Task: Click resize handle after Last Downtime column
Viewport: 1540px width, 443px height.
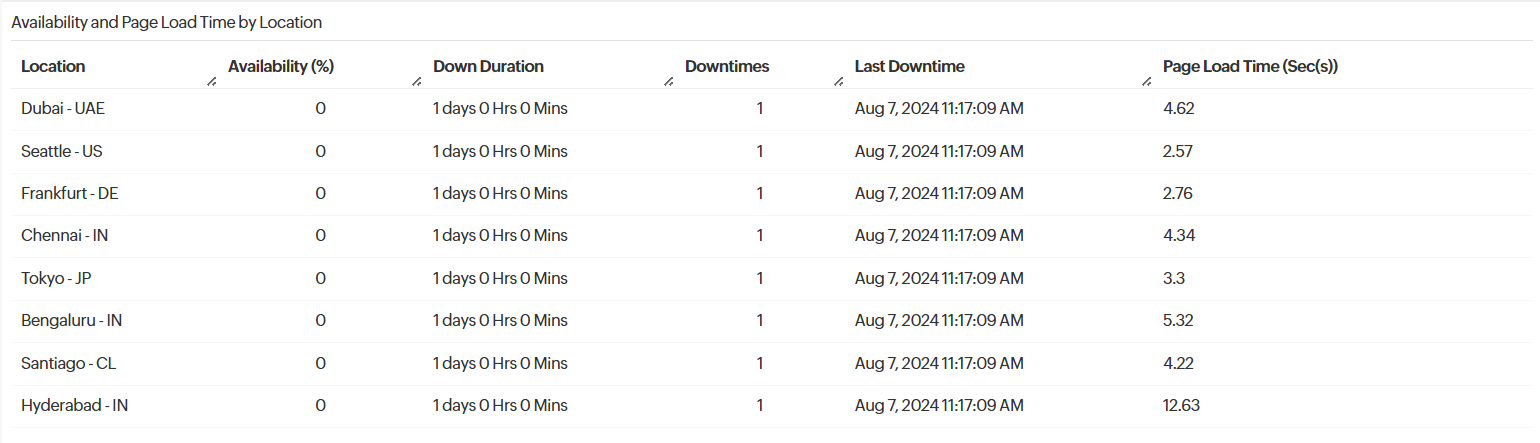Action: point(1146,82)
